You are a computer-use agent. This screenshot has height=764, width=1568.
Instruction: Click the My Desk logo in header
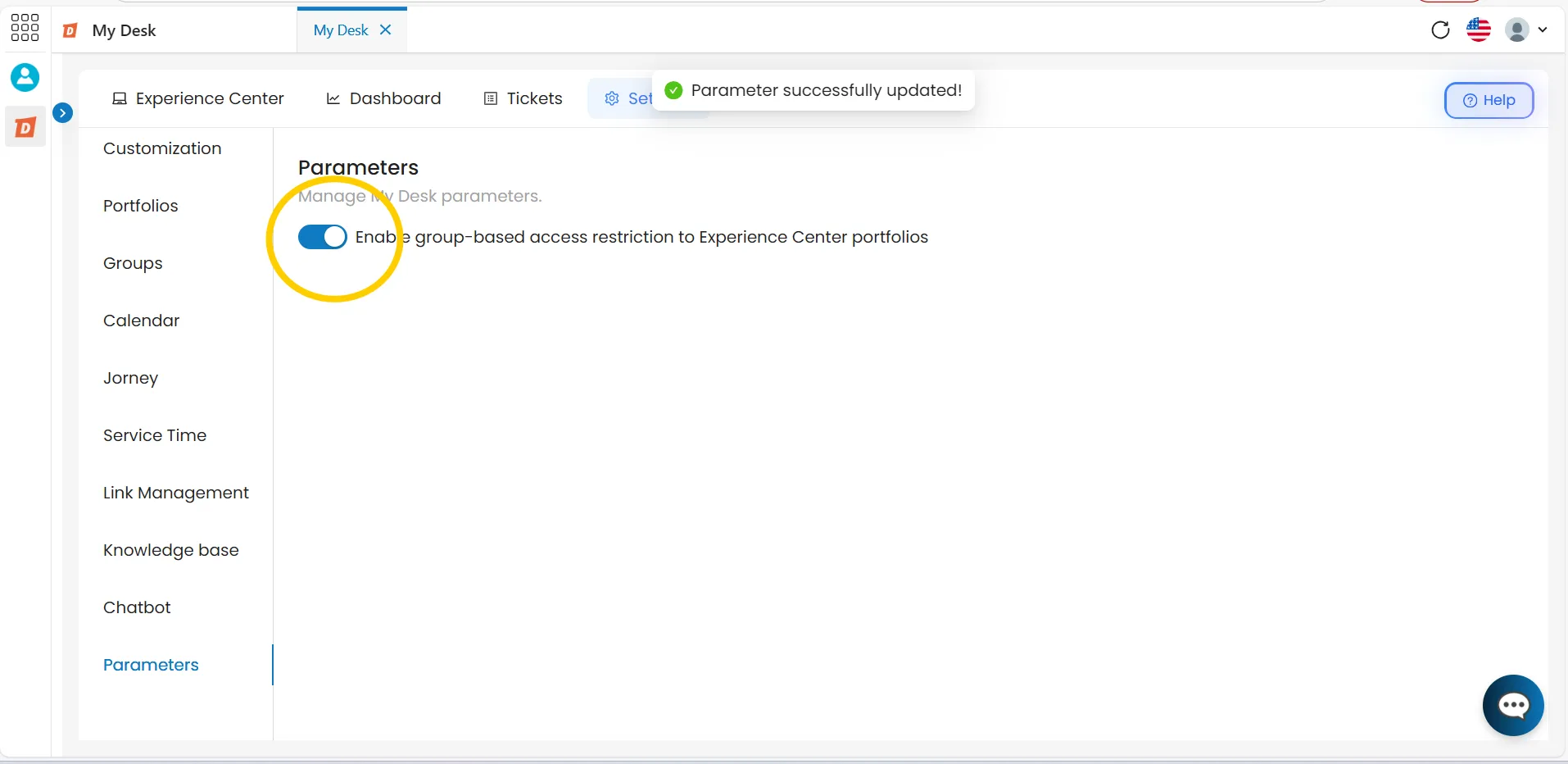tap(71, 30)
